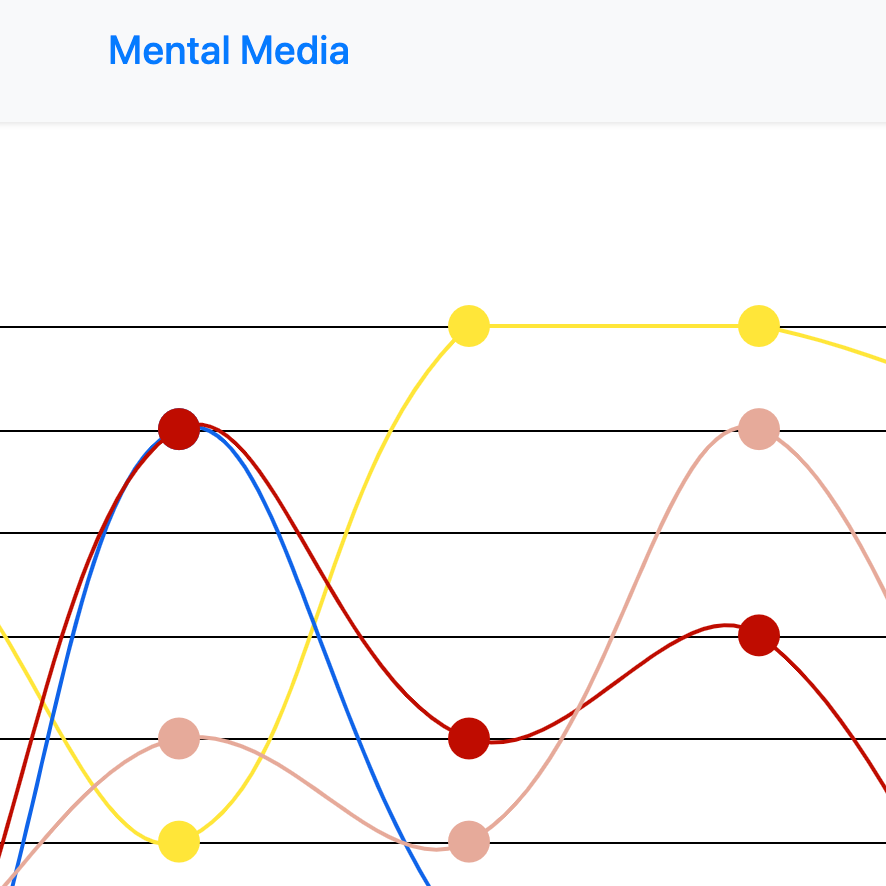Select the rightmost yellow data point
Image resolution: width=886 pixels, height=886 pixels.
click(x=759, y=326)
